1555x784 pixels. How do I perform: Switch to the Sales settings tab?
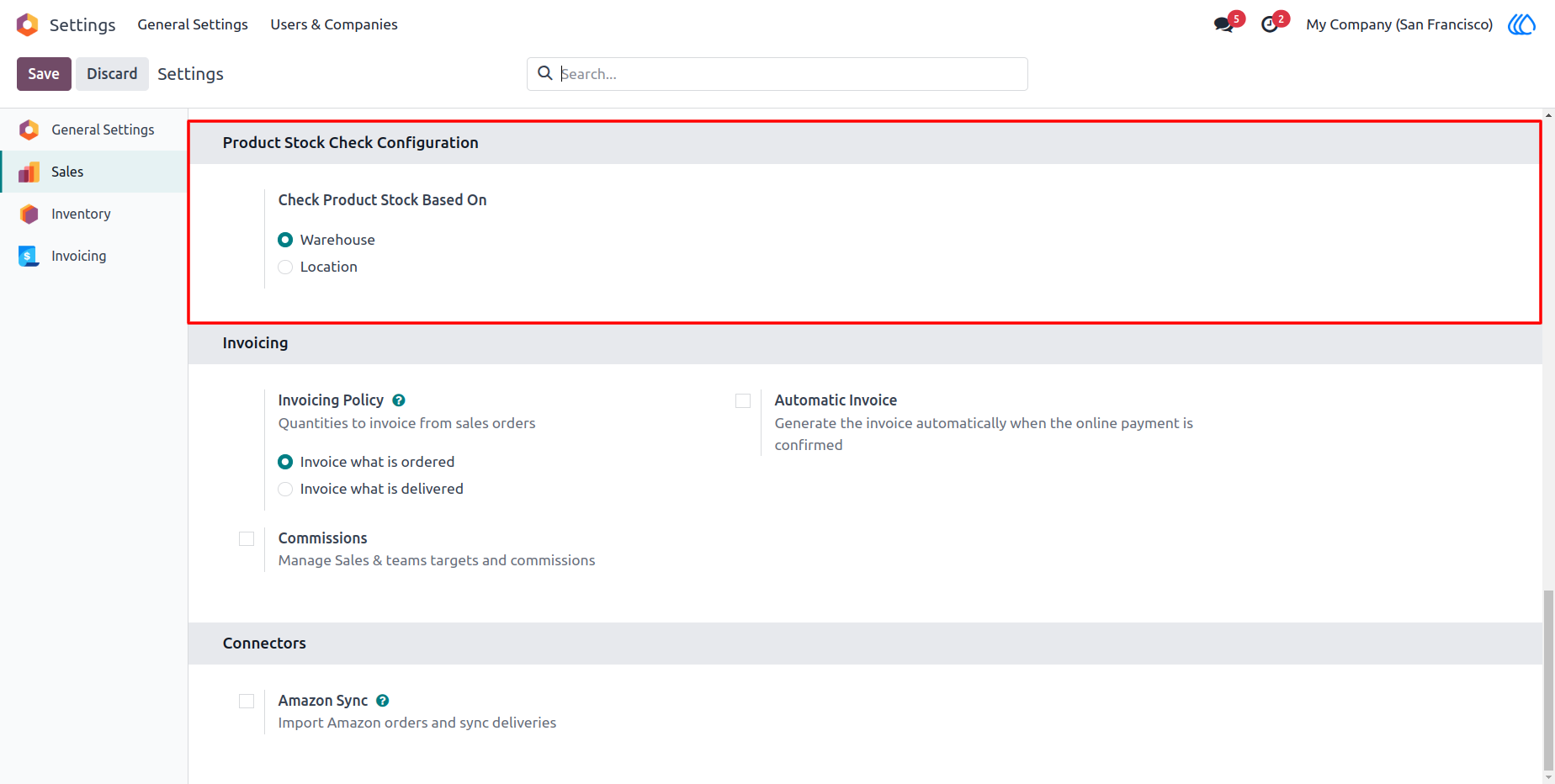93,172
